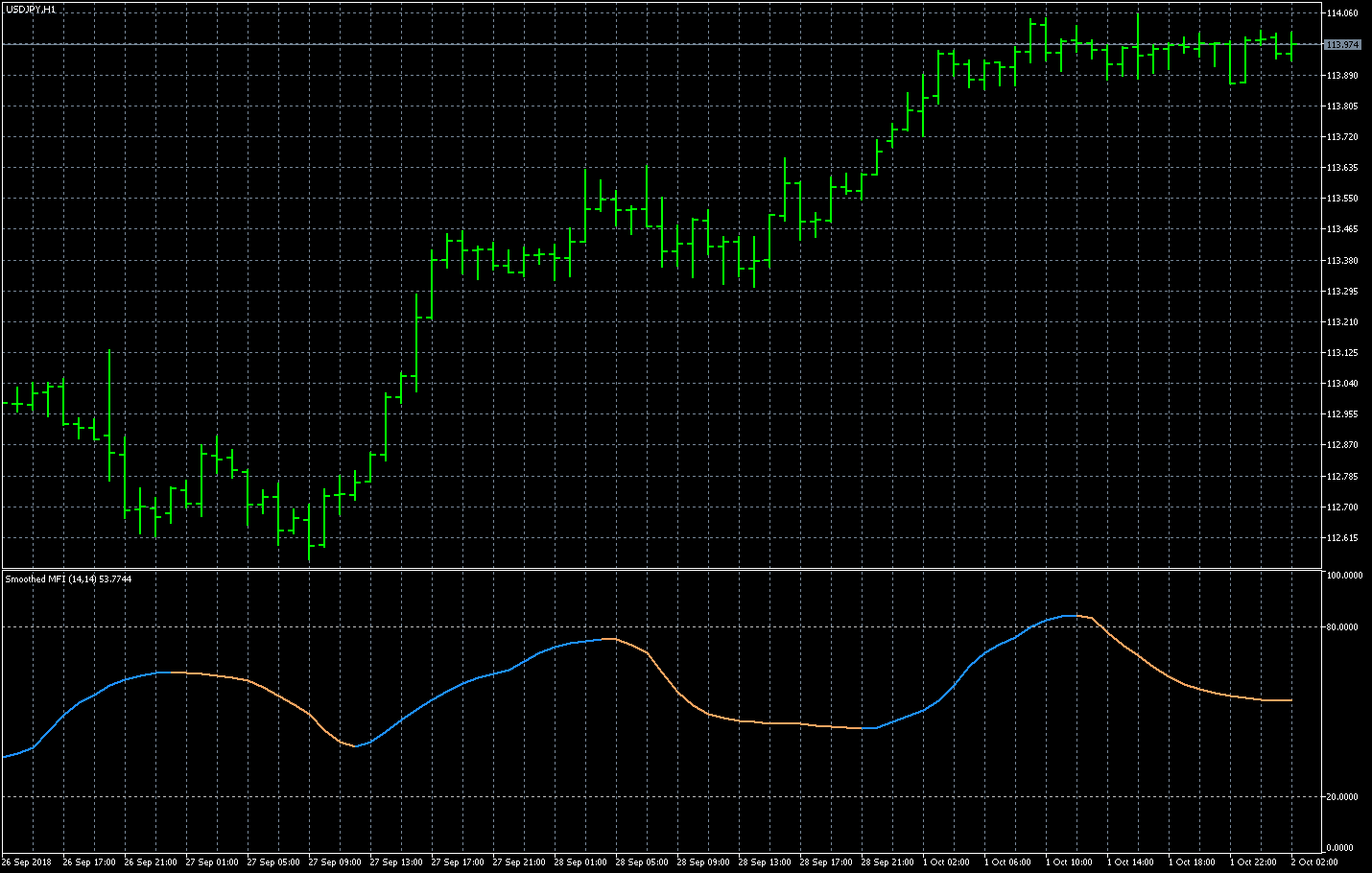Select the 112.615 price level label
1372x873 pixels.
(x=1342, y=538)
